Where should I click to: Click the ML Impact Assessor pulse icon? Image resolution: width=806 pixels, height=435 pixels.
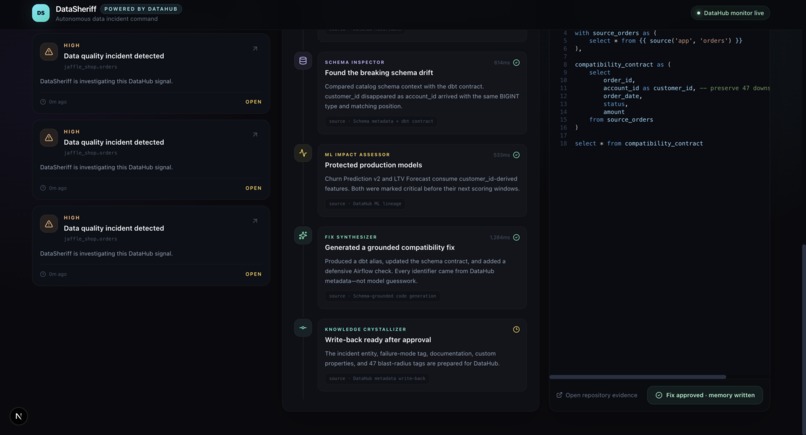(303, 153)
